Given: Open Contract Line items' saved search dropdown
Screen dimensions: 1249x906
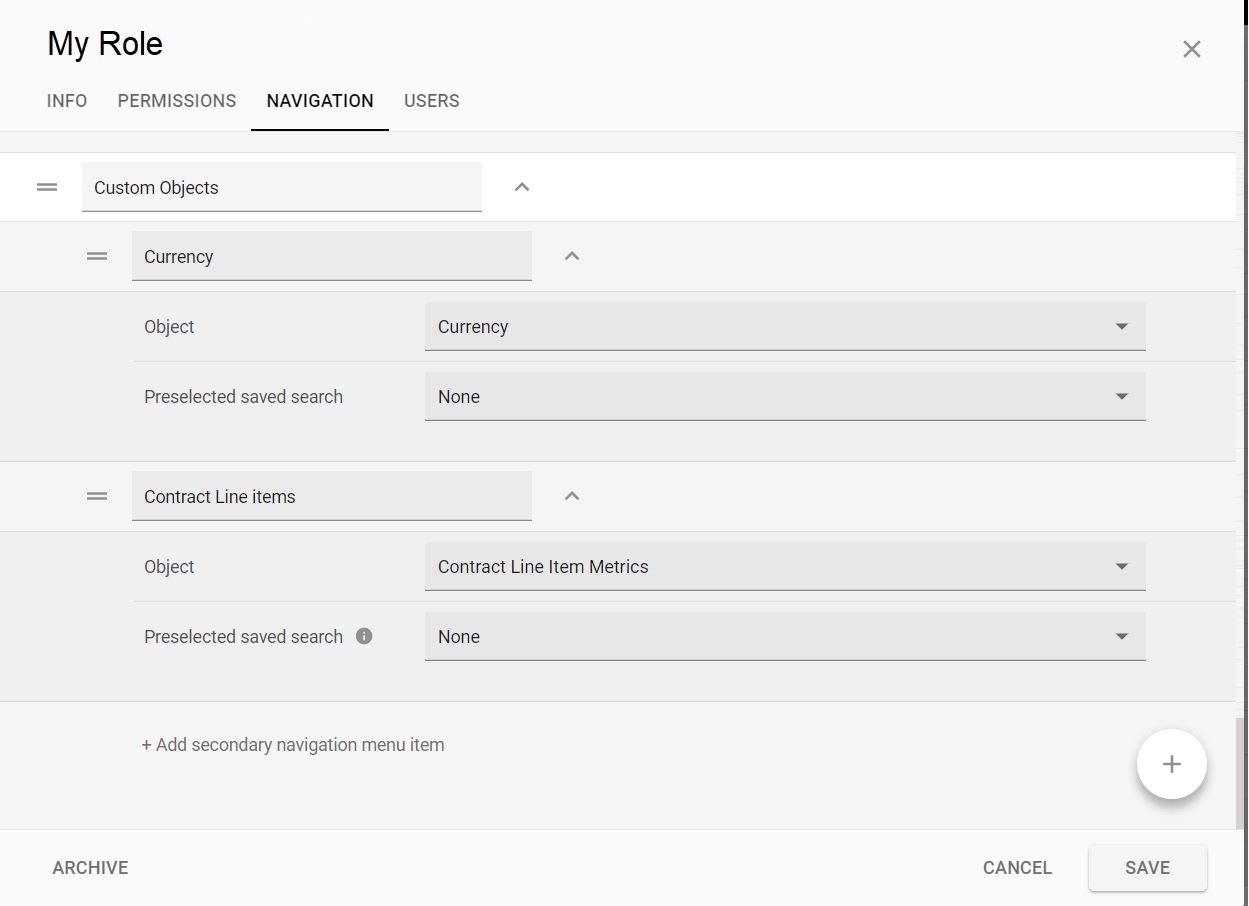Looking at the screenshot, I should pos(785,637).
